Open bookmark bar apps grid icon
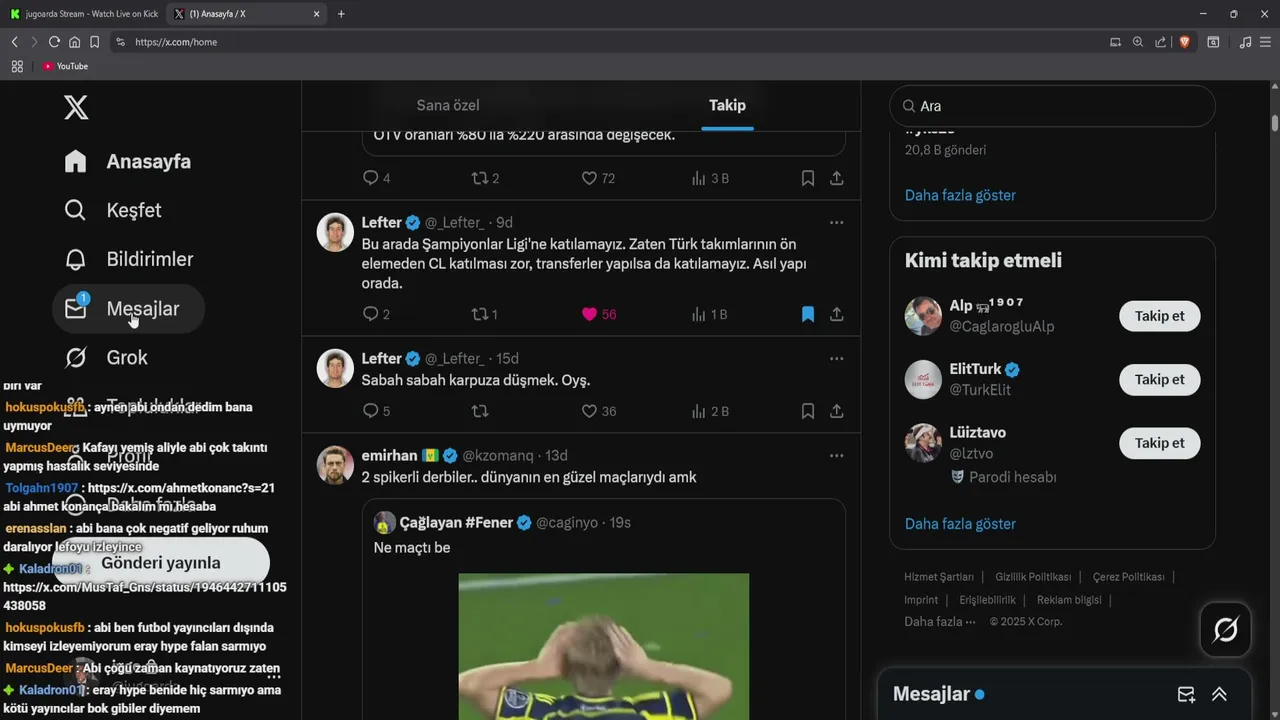 coord(17,66)
